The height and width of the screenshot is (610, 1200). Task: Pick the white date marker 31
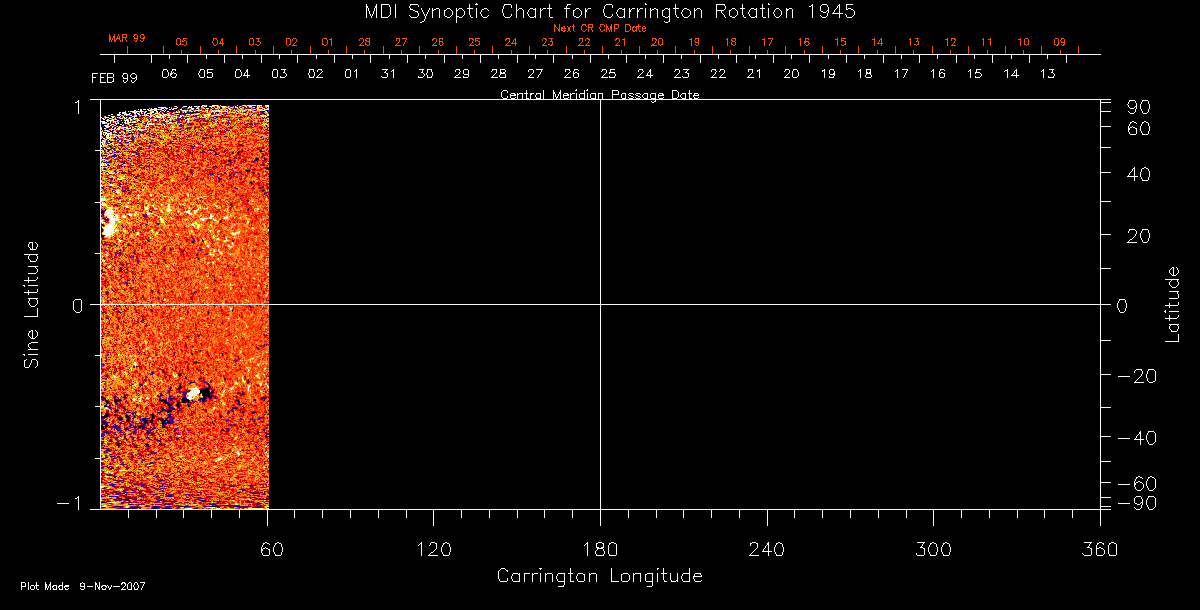[388, 74]
